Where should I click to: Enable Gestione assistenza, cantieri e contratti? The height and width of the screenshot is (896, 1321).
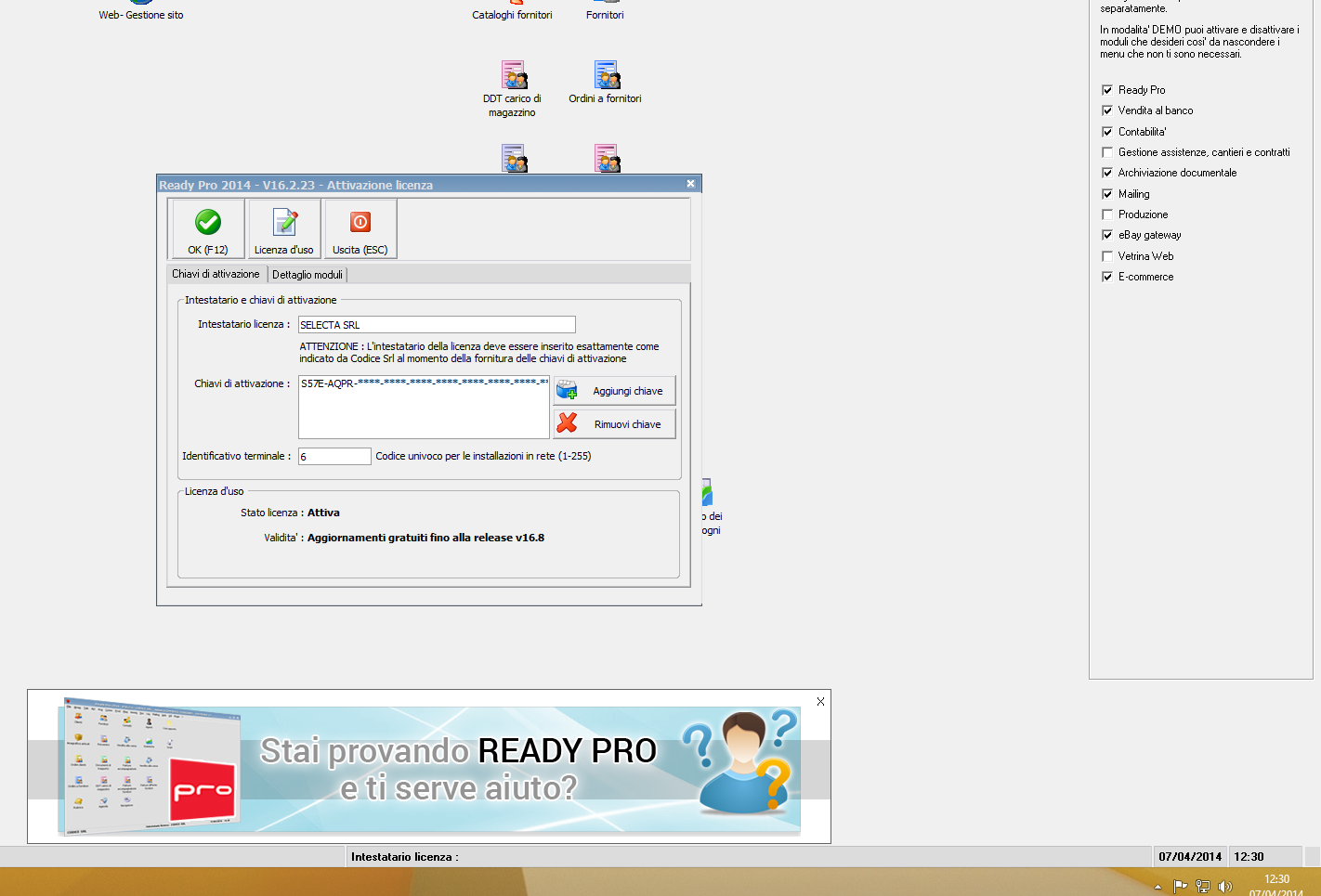point(1107,152)
